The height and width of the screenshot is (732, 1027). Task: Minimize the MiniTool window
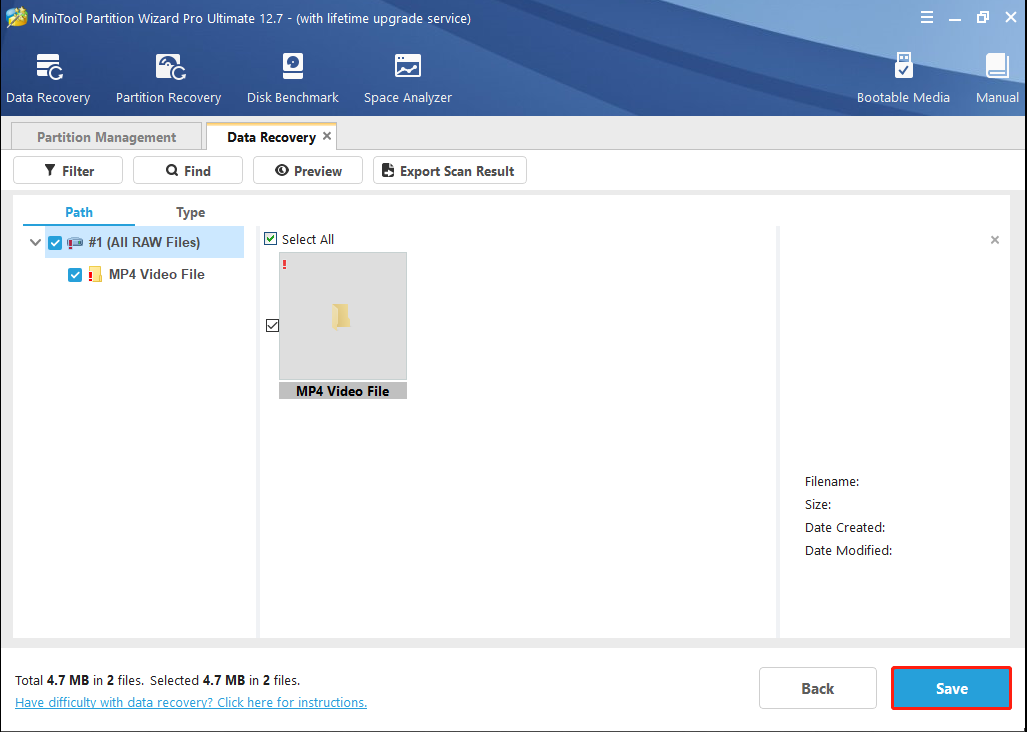955,18
